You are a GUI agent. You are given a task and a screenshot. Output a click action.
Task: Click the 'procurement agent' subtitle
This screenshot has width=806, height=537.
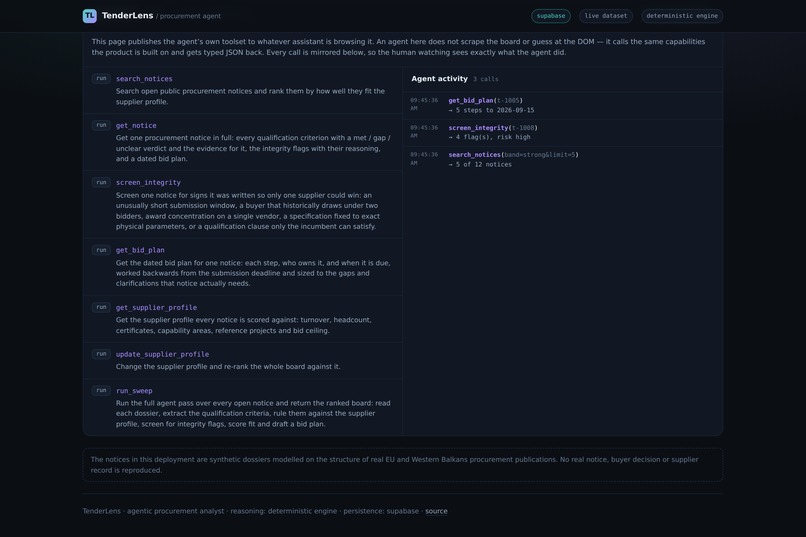point(190,16)
